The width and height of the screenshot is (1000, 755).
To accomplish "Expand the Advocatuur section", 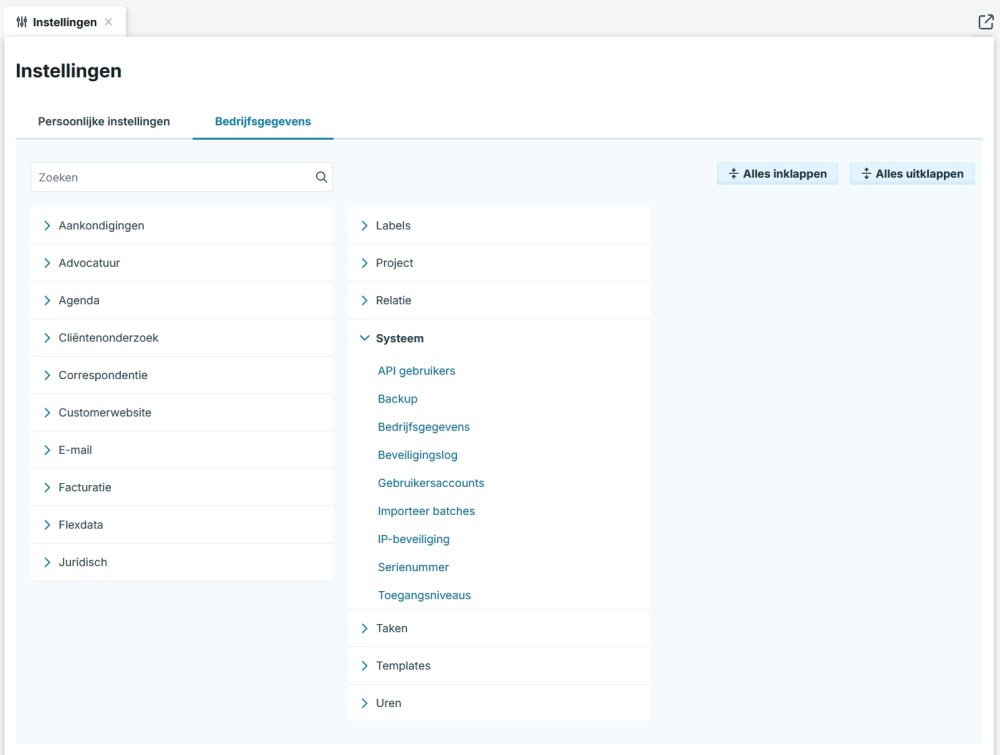I will pyautogui.click(x=182, y=263).
